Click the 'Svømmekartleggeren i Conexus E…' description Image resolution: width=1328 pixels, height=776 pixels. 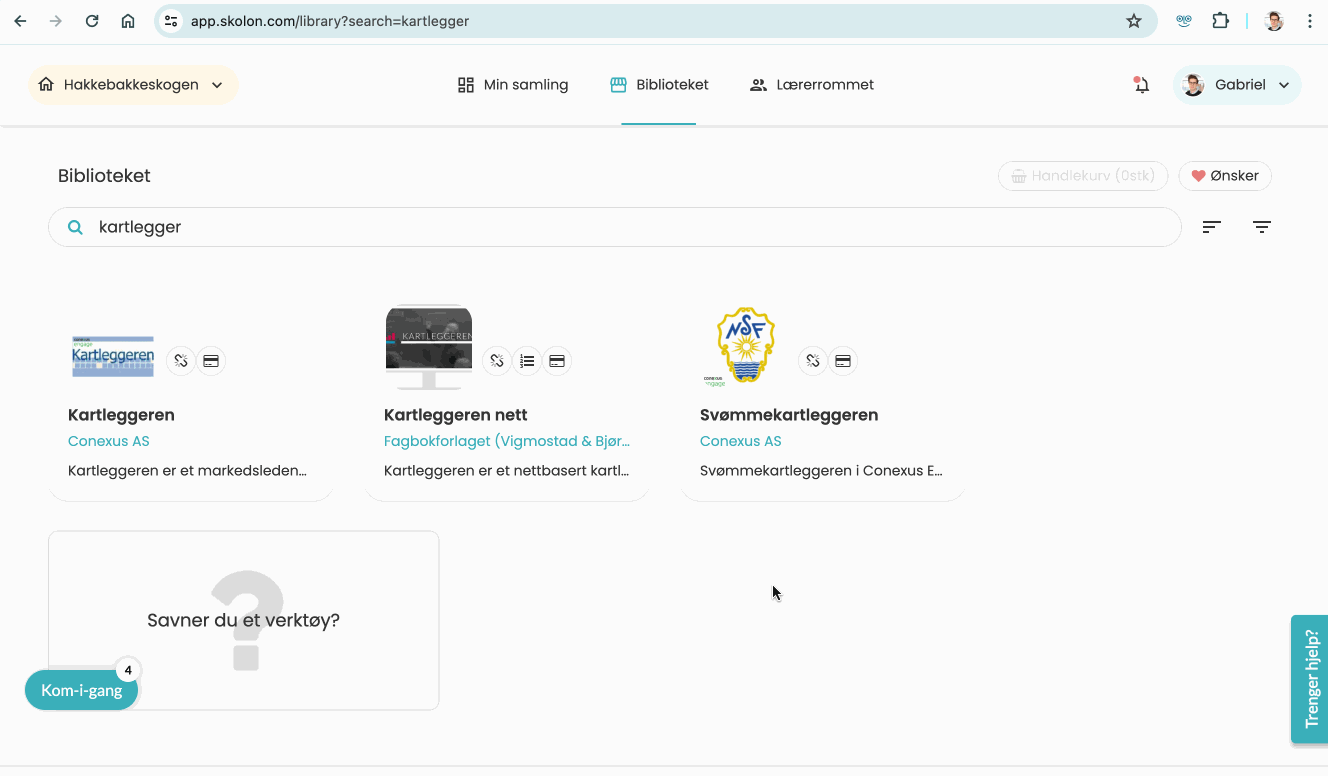coord(821,470)
